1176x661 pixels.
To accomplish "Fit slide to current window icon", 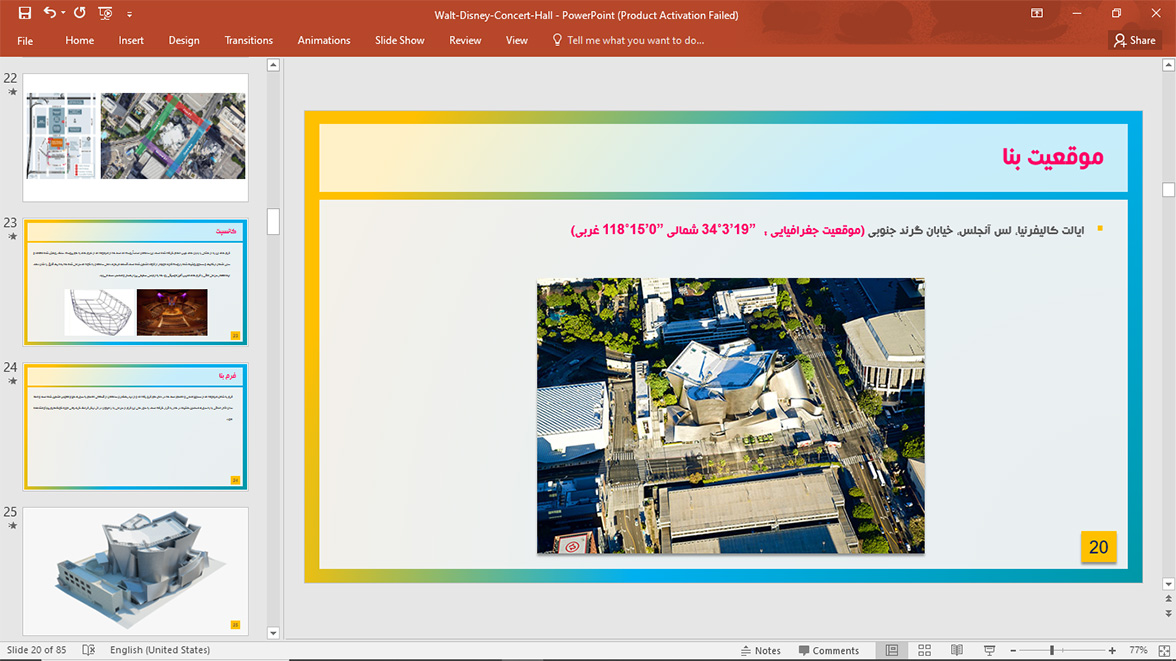I will coord(1164,650).
